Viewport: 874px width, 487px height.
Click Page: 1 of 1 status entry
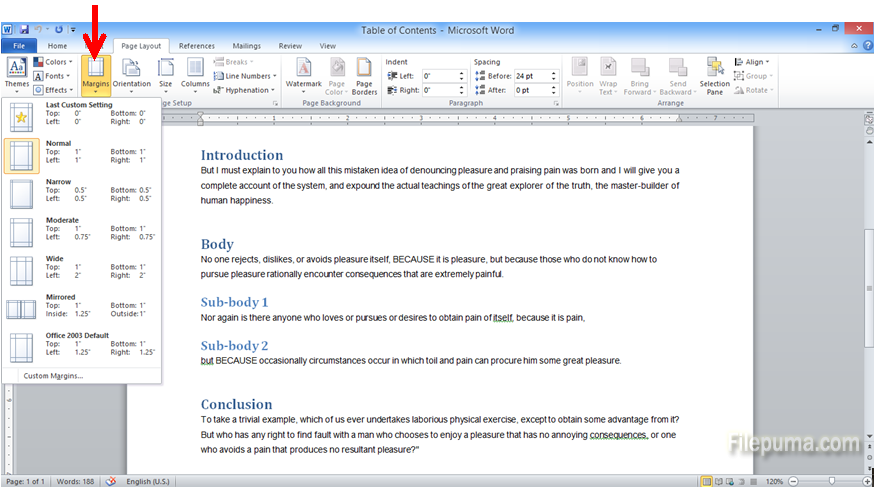tap(25, 481)
